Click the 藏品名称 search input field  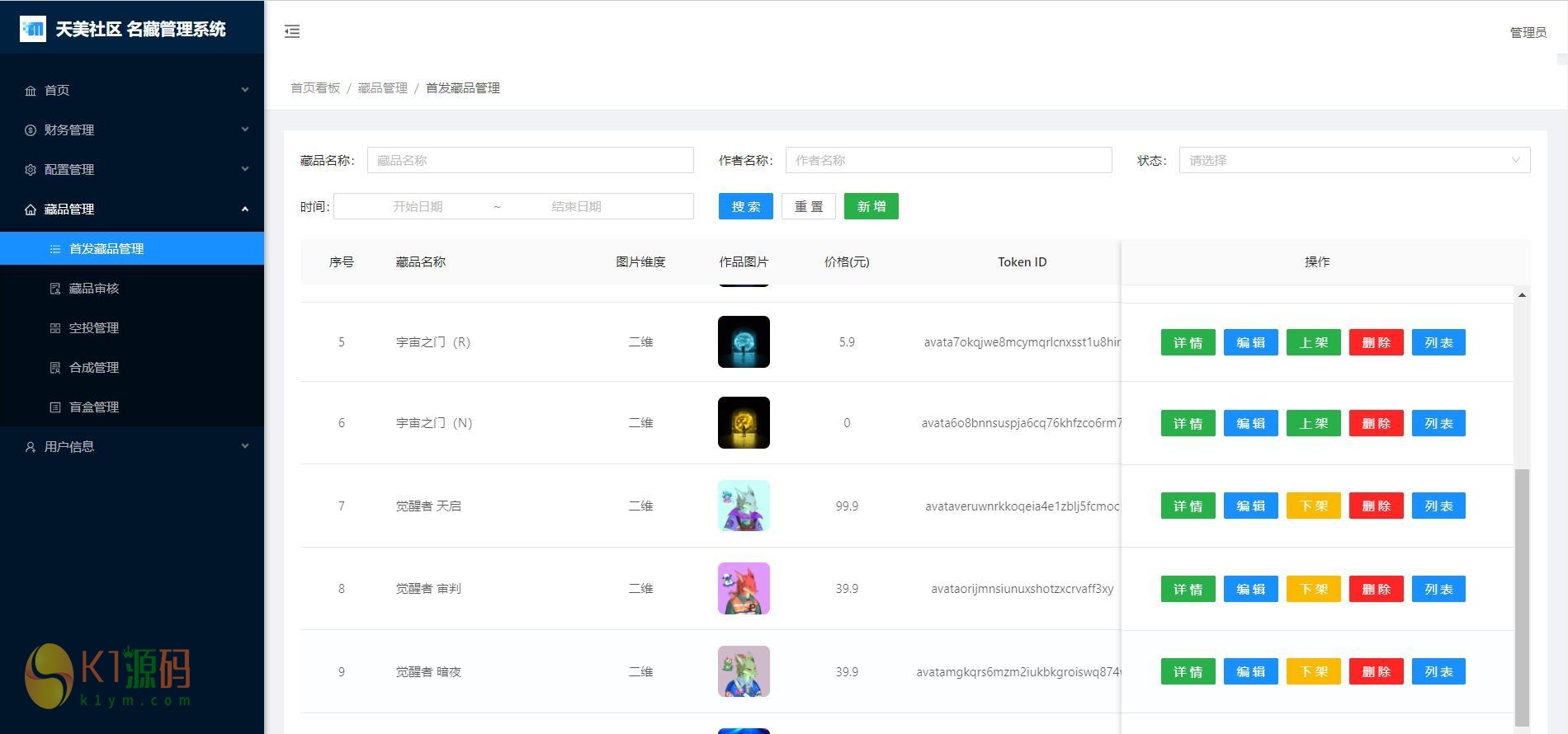coord(530,160)
